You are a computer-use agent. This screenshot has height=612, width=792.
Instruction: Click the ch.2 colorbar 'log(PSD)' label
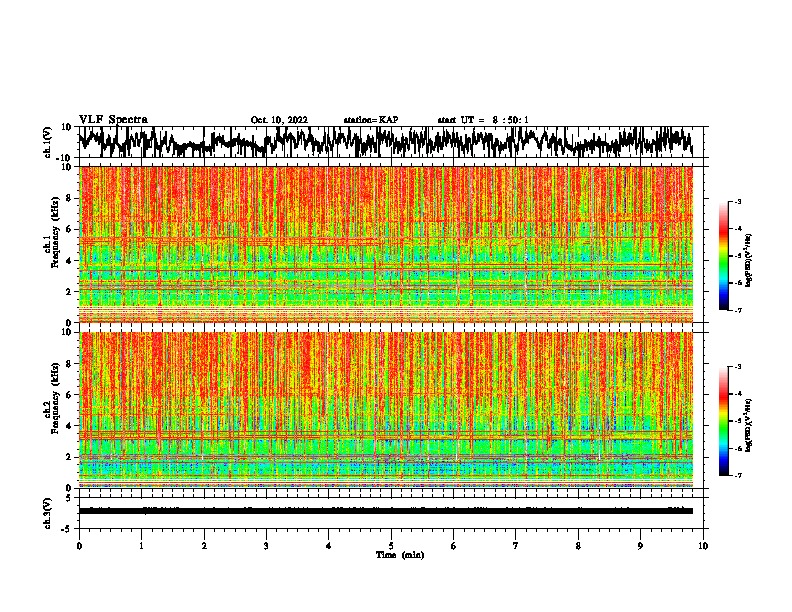pyautogui.click(x=748, y=426)
